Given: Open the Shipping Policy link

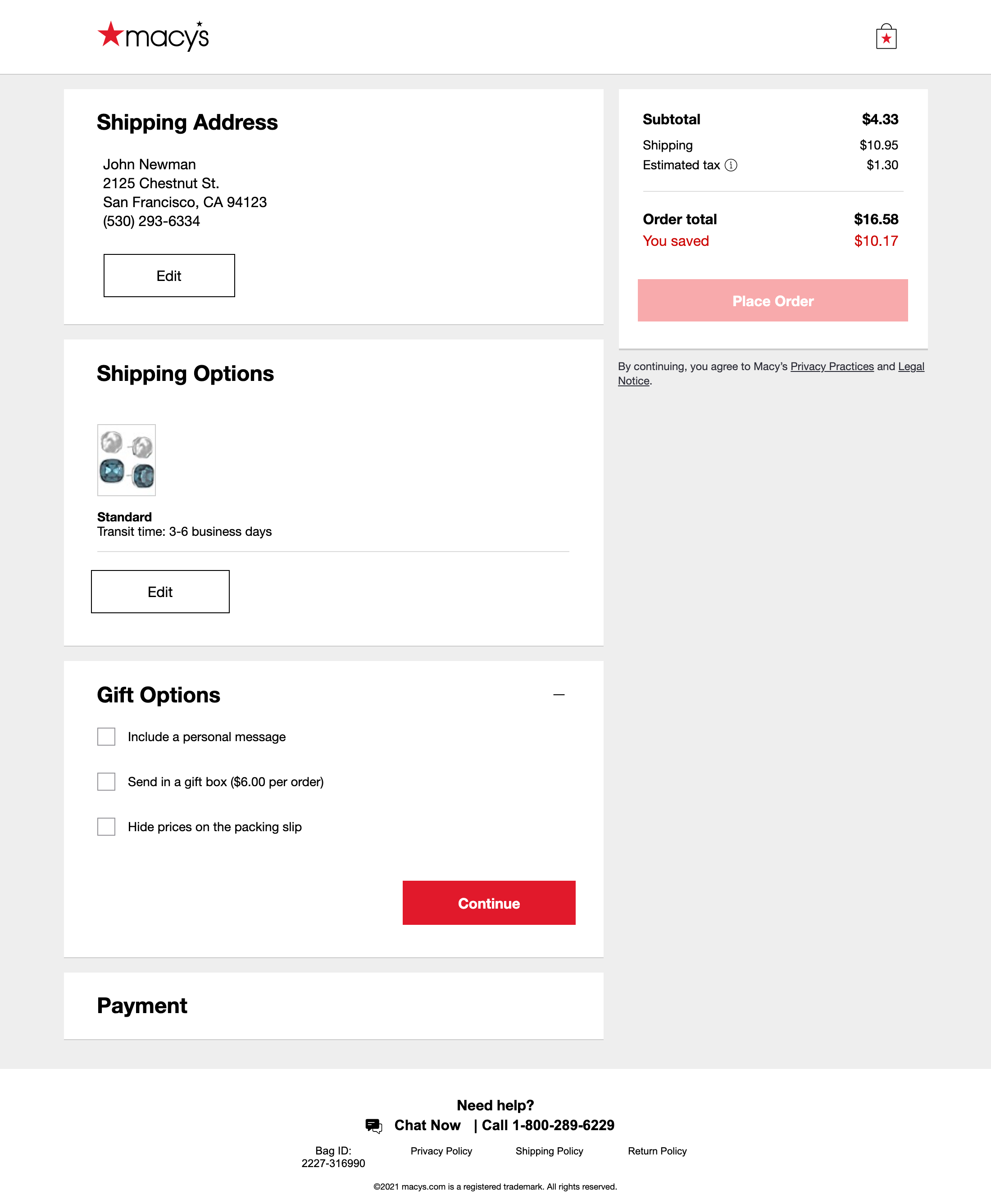Looking at the screenshot, I should click(549, 1151).
